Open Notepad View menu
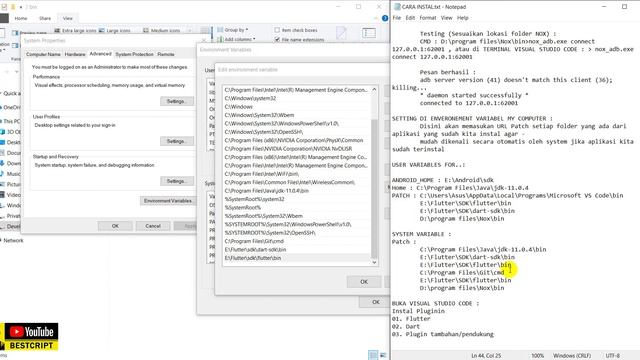 click(447, 18)
